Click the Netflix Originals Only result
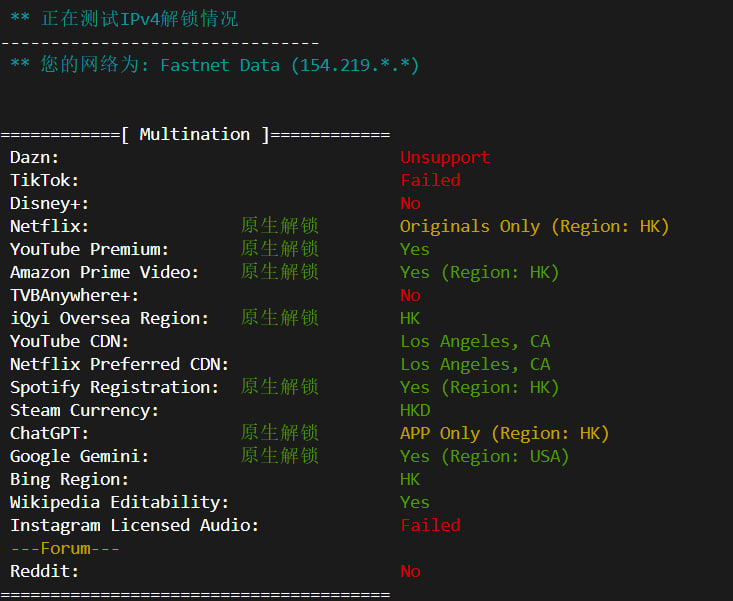The image size is (733, 601). point(534,226)
